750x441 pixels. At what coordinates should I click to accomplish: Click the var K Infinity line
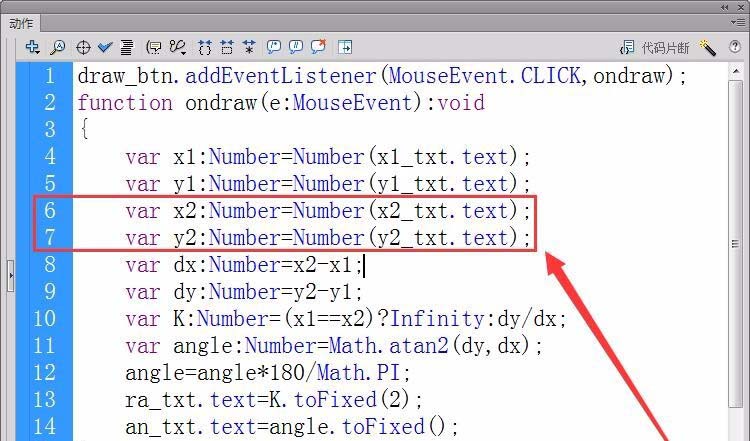pos(346,319)
